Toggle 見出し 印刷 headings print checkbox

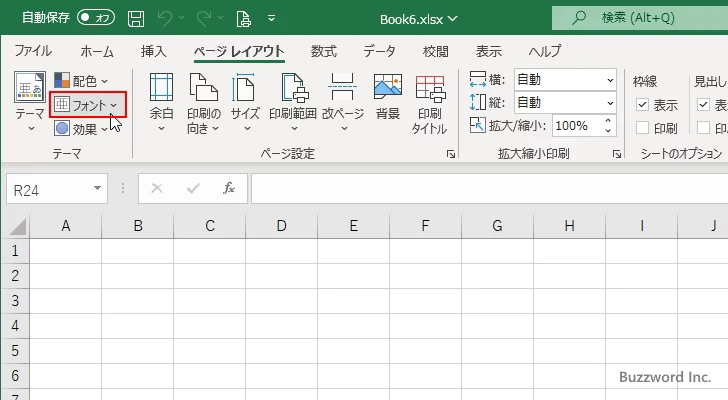coord(704,128)
